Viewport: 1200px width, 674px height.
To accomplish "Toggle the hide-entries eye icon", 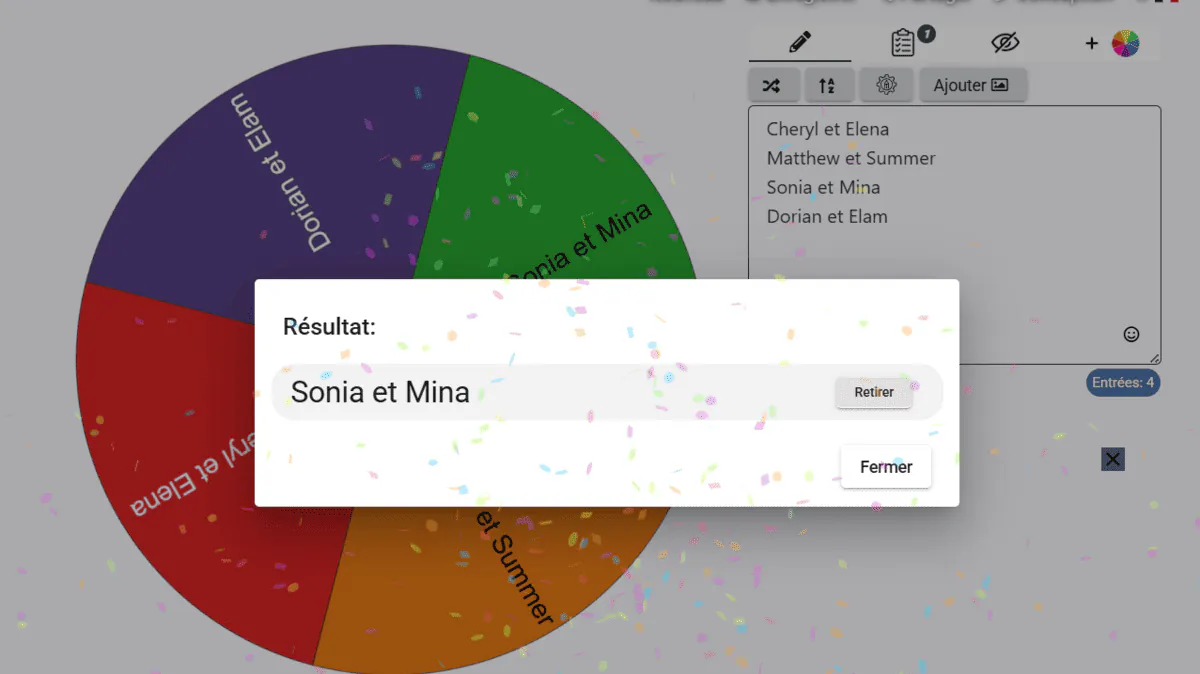I will click(1005, 43).
